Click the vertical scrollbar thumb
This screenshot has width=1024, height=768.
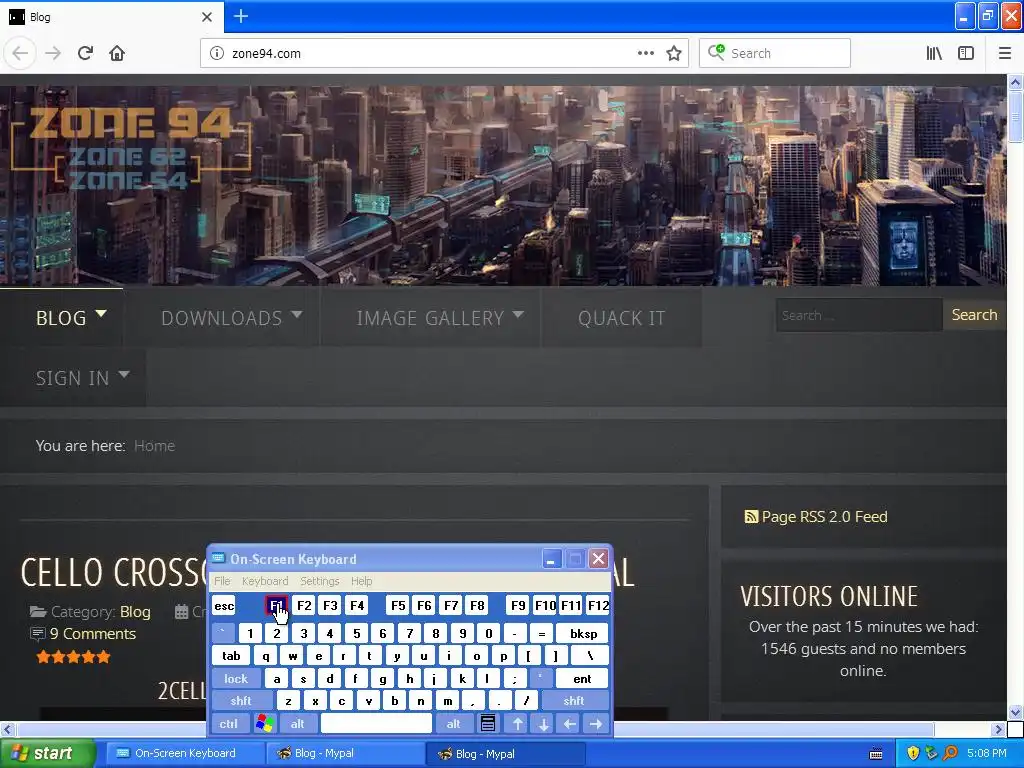tap(1016, 116)
